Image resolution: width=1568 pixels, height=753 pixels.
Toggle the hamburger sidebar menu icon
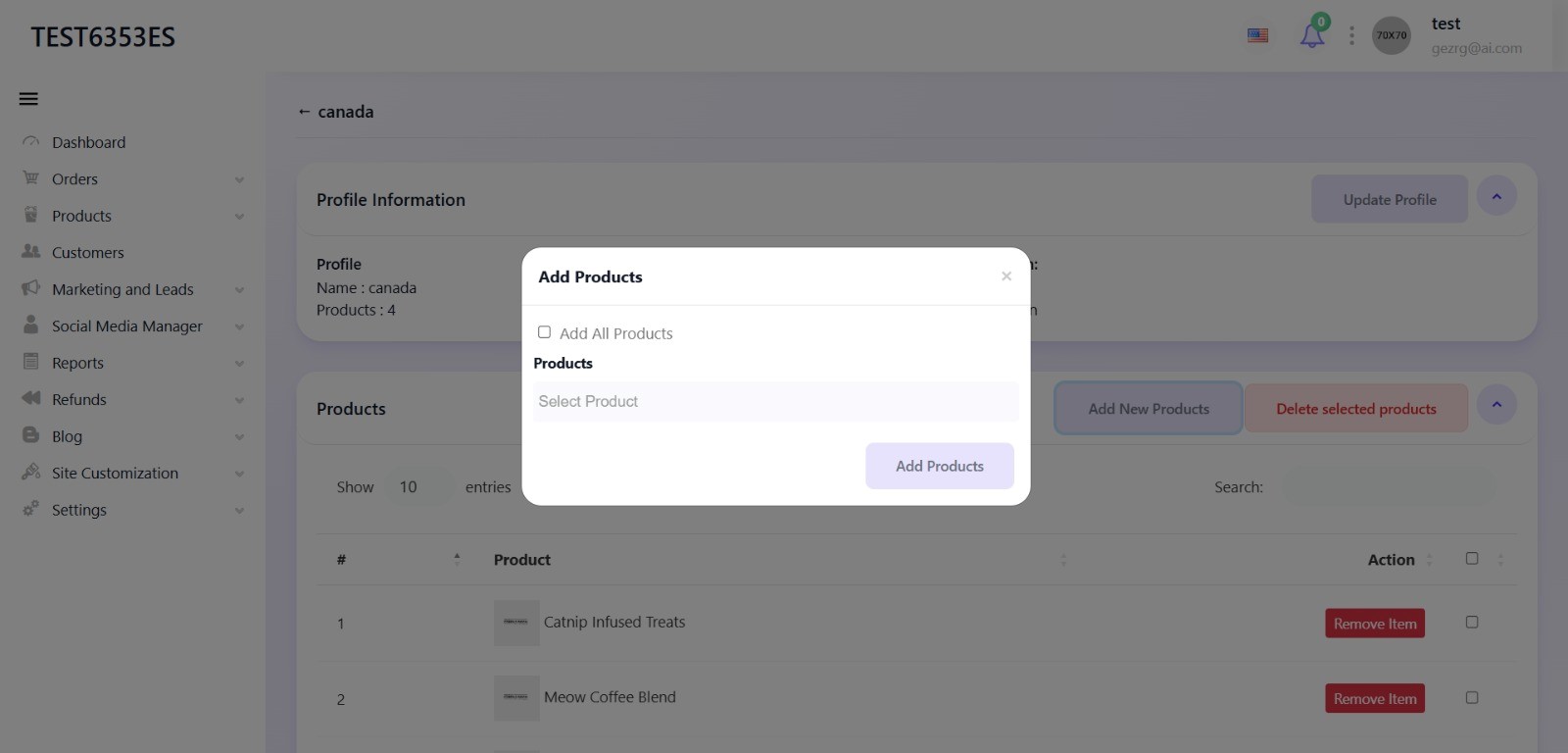[28, 99]
